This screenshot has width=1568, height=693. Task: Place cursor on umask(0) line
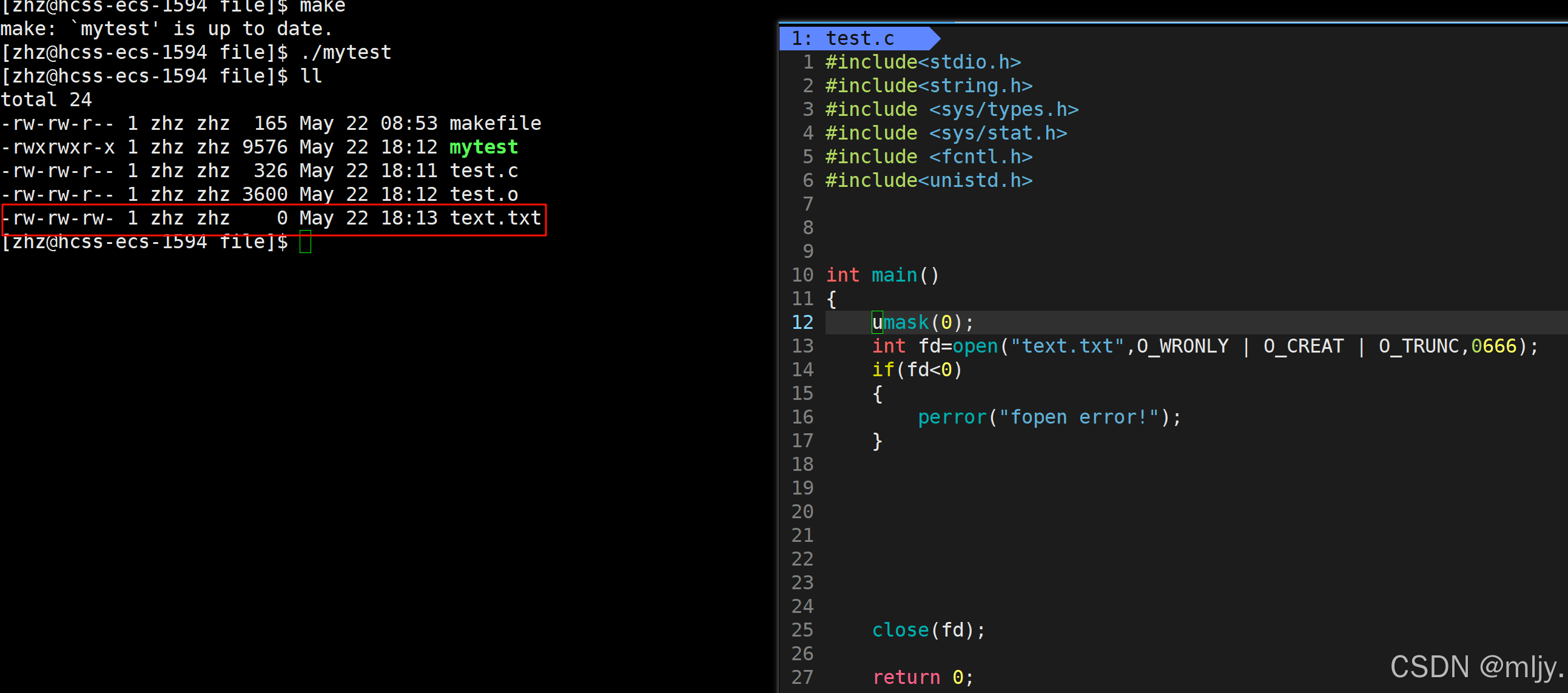(922, 322)
